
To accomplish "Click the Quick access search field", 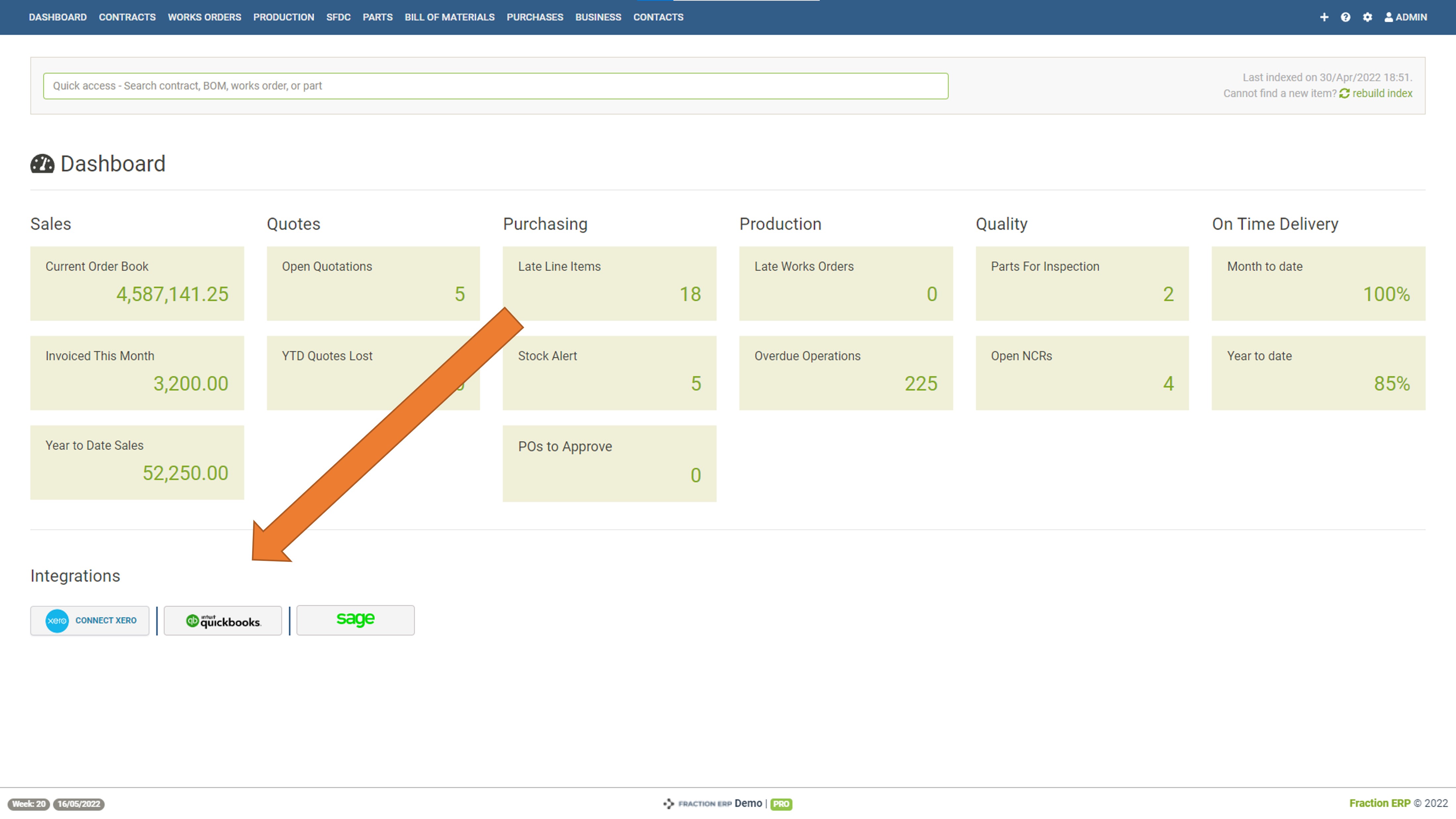I will tap(495, 86).
